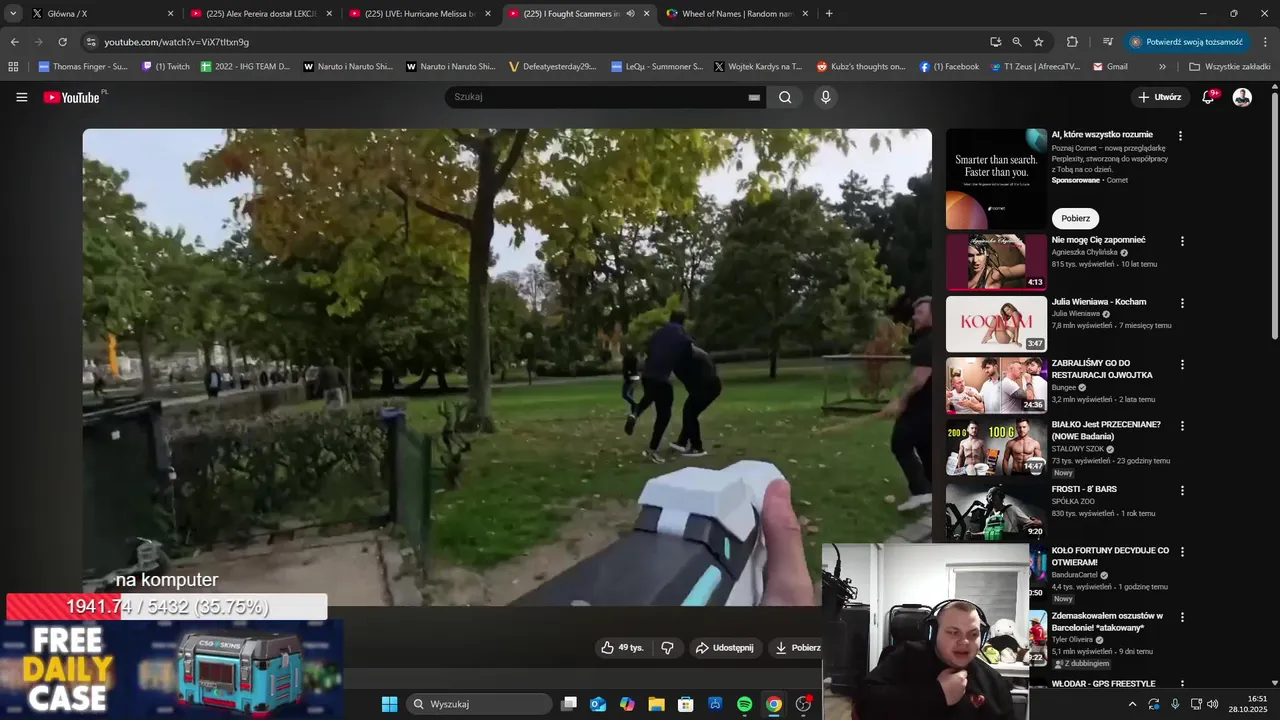This screenshot has width=1280, height=720.
Task: Click 'Pobierz' button in the Comet ad
Action: [1075, 218]
